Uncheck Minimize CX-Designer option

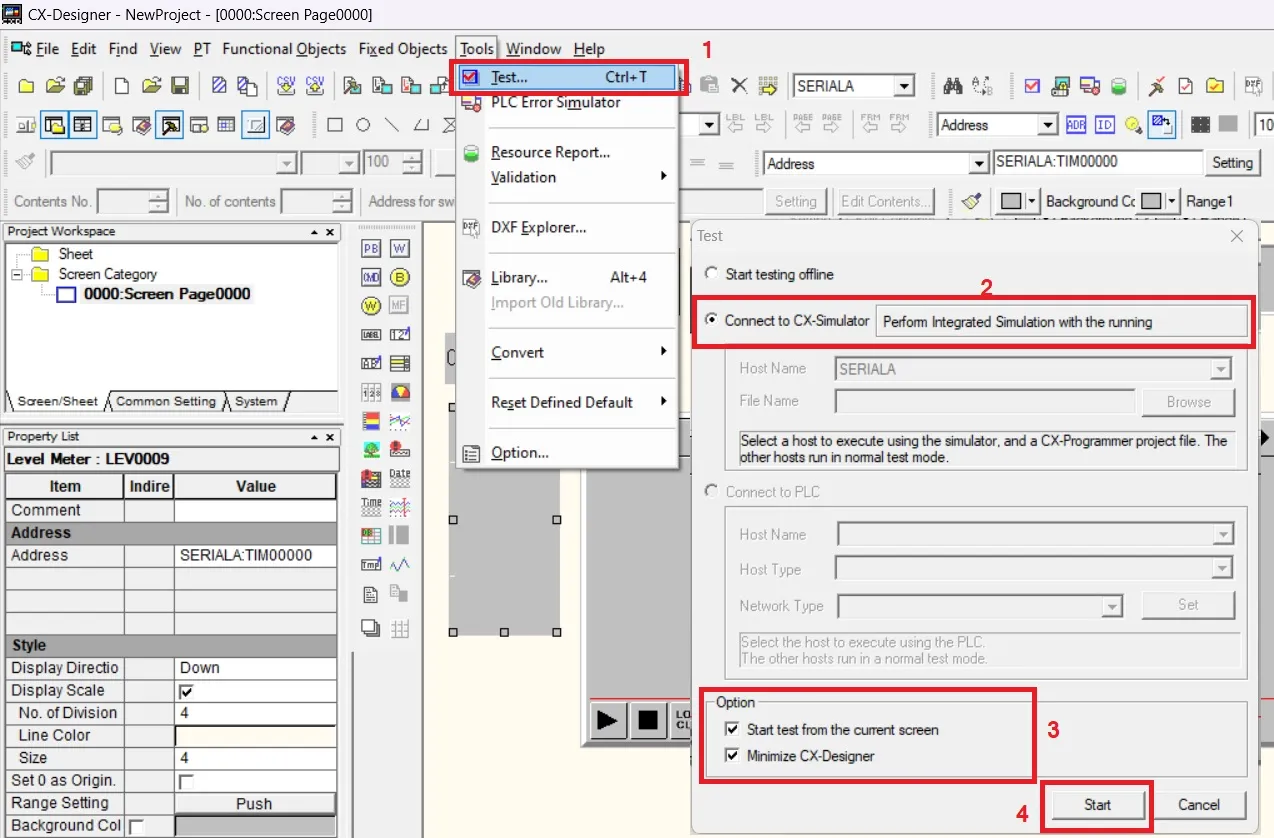[x=733, y=757]
